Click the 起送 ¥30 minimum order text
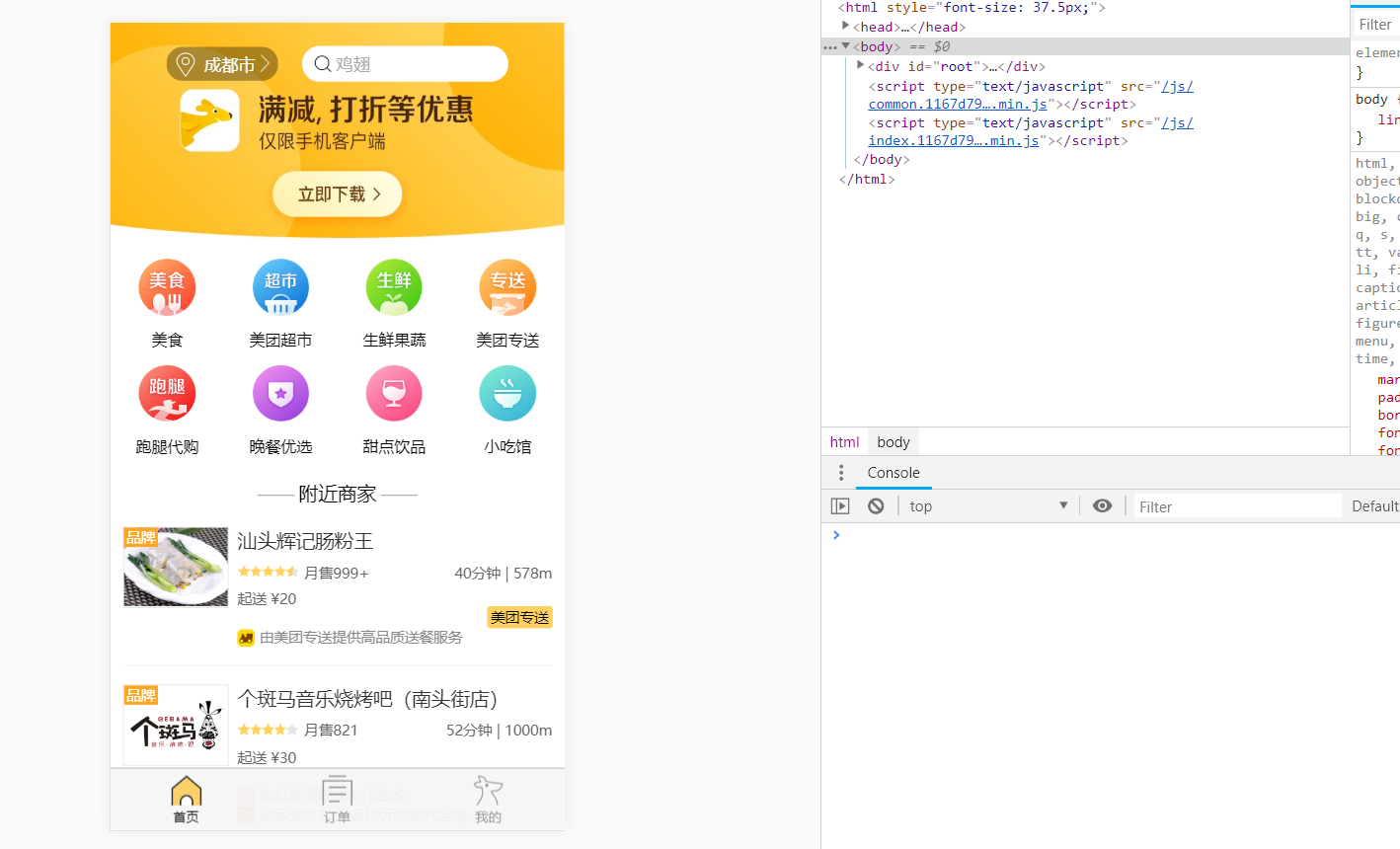 pyautogui.click(x=267, y=757)
